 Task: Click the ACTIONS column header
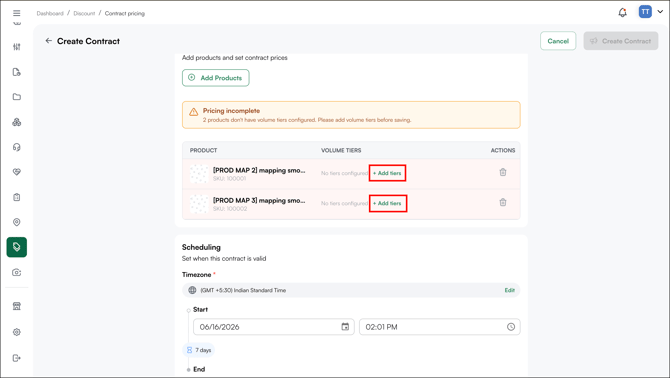pos(502,150)
